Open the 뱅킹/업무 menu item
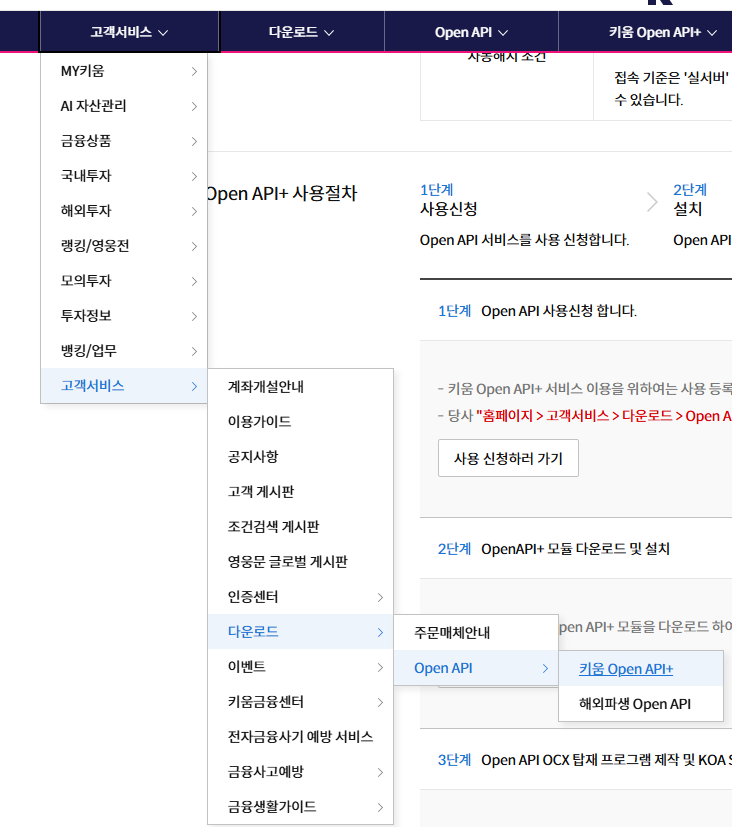The width and height of the screenshot is (732, 827). pos(124,351)
